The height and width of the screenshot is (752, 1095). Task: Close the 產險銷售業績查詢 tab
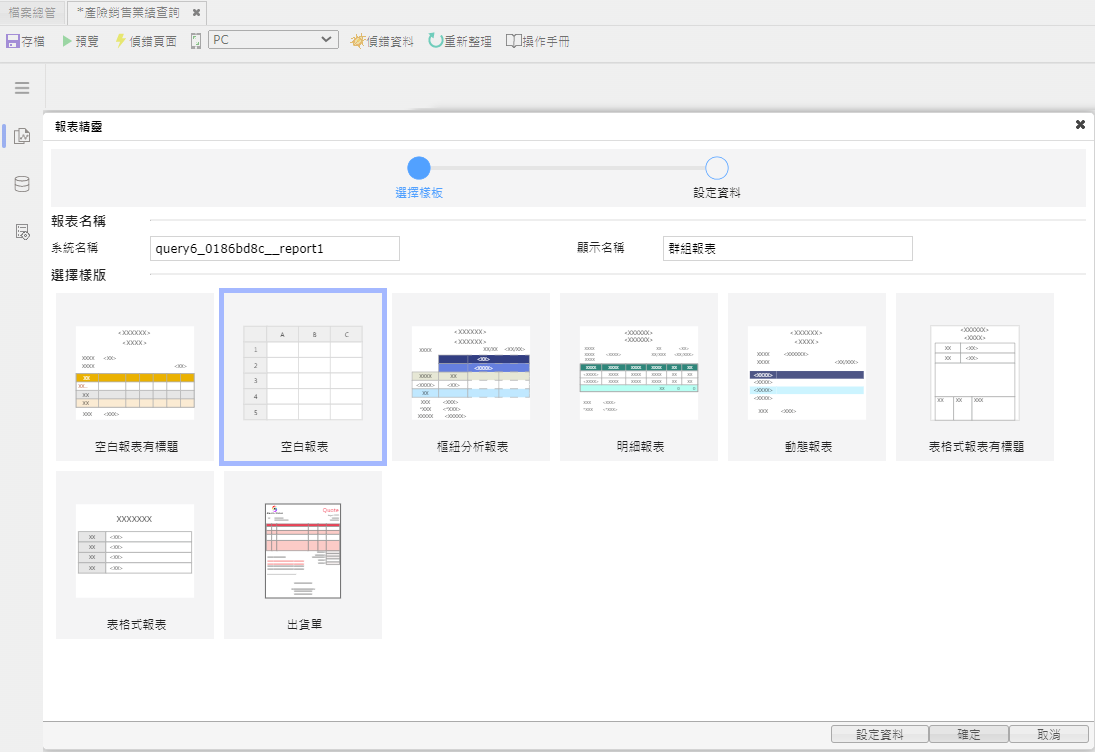click(196, 13)
